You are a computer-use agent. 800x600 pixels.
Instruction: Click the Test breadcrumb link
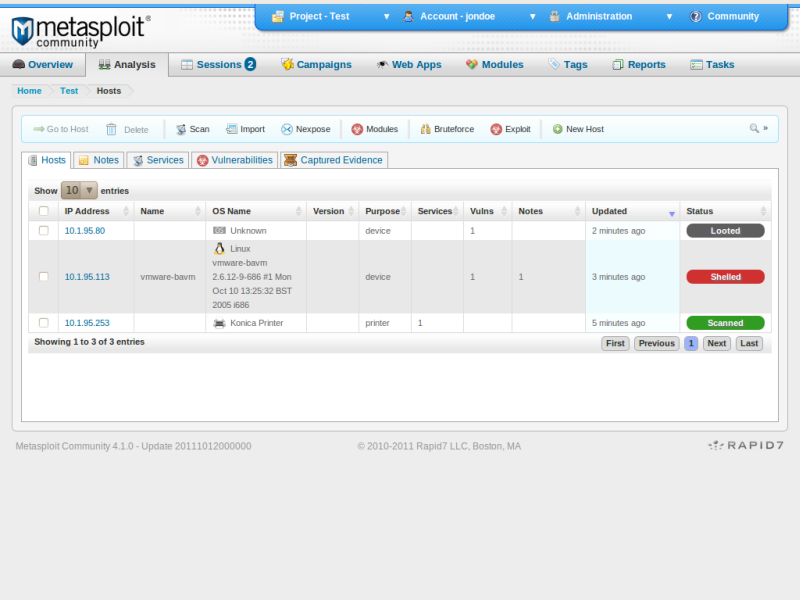pos(69,91)
